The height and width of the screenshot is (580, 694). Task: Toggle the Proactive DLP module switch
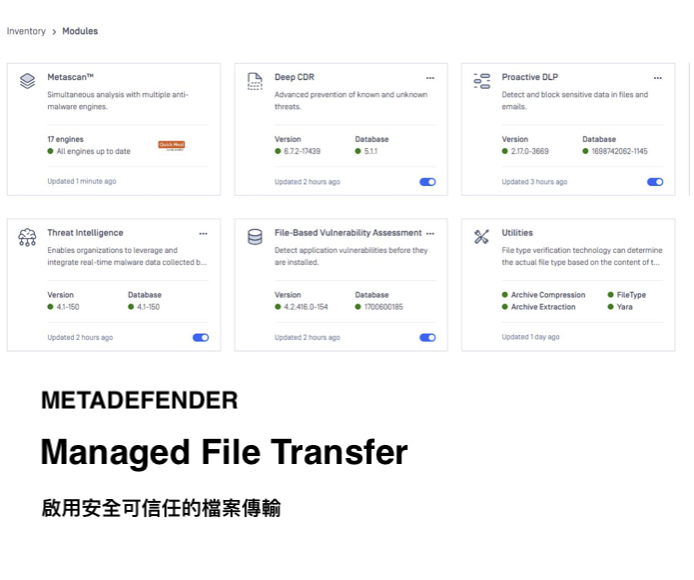[x=655, y=182]
